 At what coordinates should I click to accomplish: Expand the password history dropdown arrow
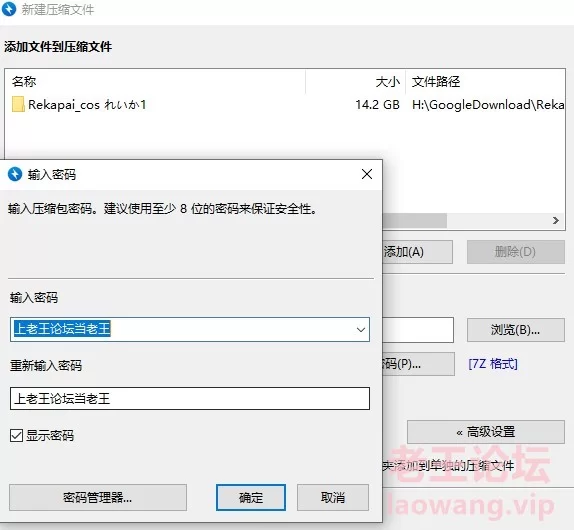tap(361, 329)
